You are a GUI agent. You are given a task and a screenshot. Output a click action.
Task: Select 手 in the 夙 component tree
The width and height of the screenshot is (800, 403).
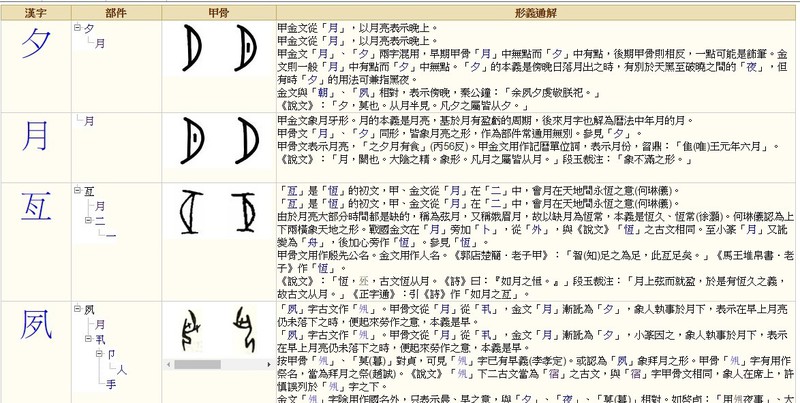(x=99, y=382)
